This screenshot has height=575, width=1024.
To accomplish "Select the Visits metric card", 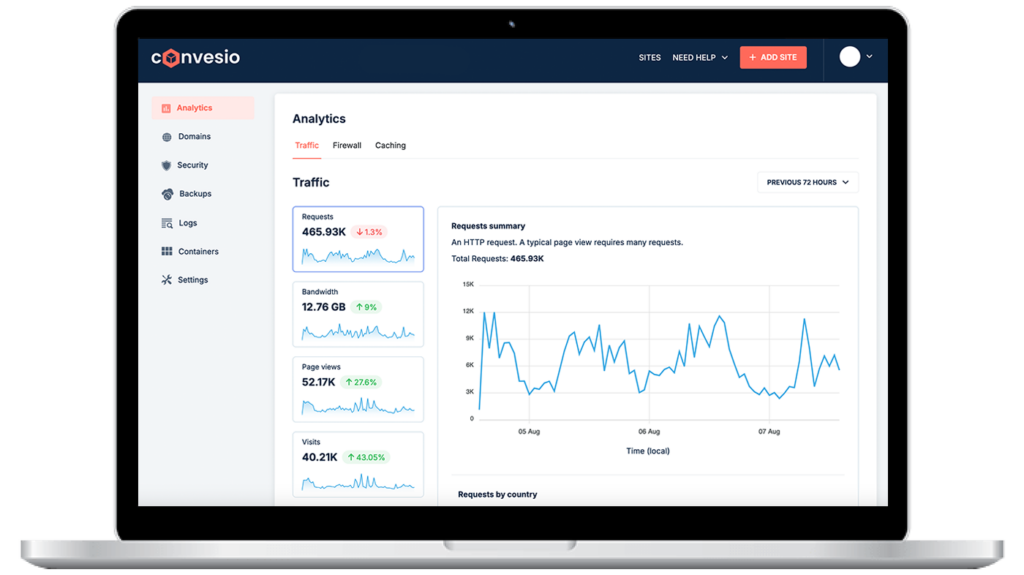I will click(x=358, y=465).
